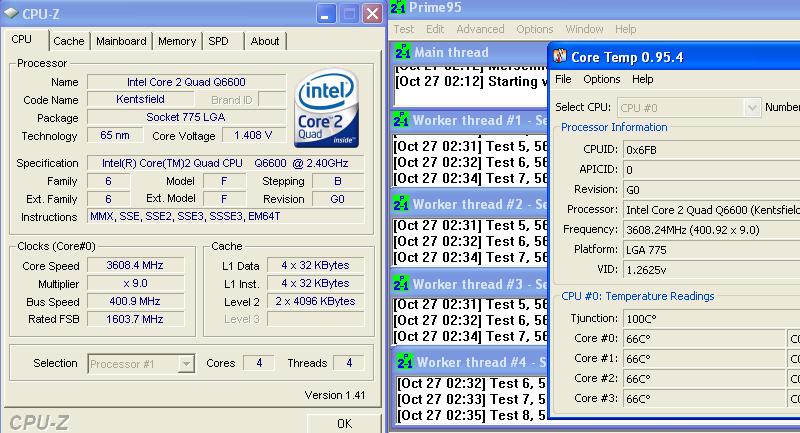Click the CPU-Z title bar icon
The height and width of the screenshot is (433, 800).
[11, 13]
